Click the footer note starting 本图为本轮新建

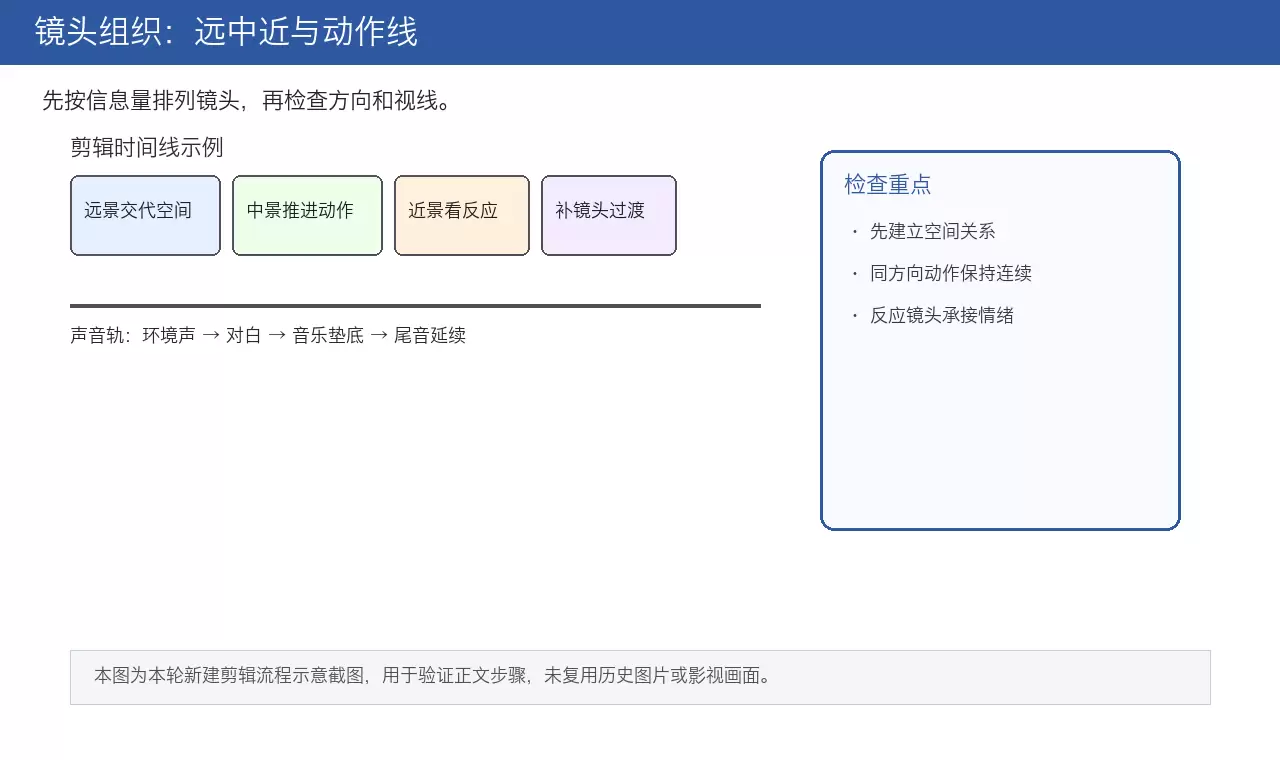640,677
